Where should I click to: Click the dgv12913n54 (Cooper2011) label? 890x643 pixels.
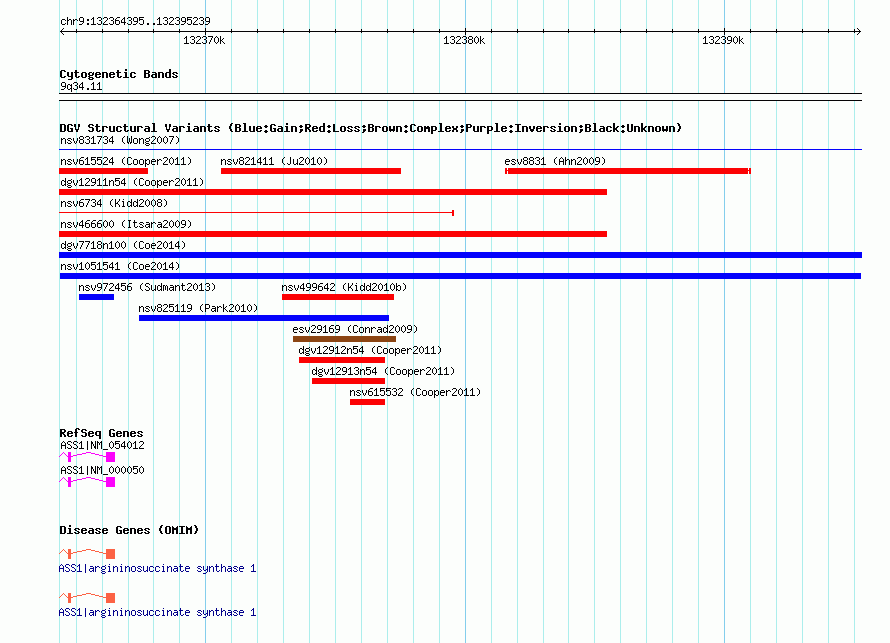(x=383, y=371)
